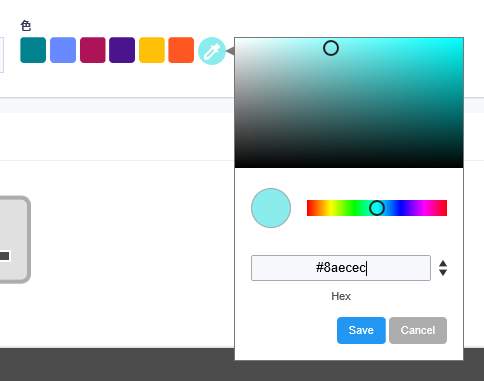Click the saturation picker circle handle
Viewport: 484px width, 381px height.
click(331, 48)
